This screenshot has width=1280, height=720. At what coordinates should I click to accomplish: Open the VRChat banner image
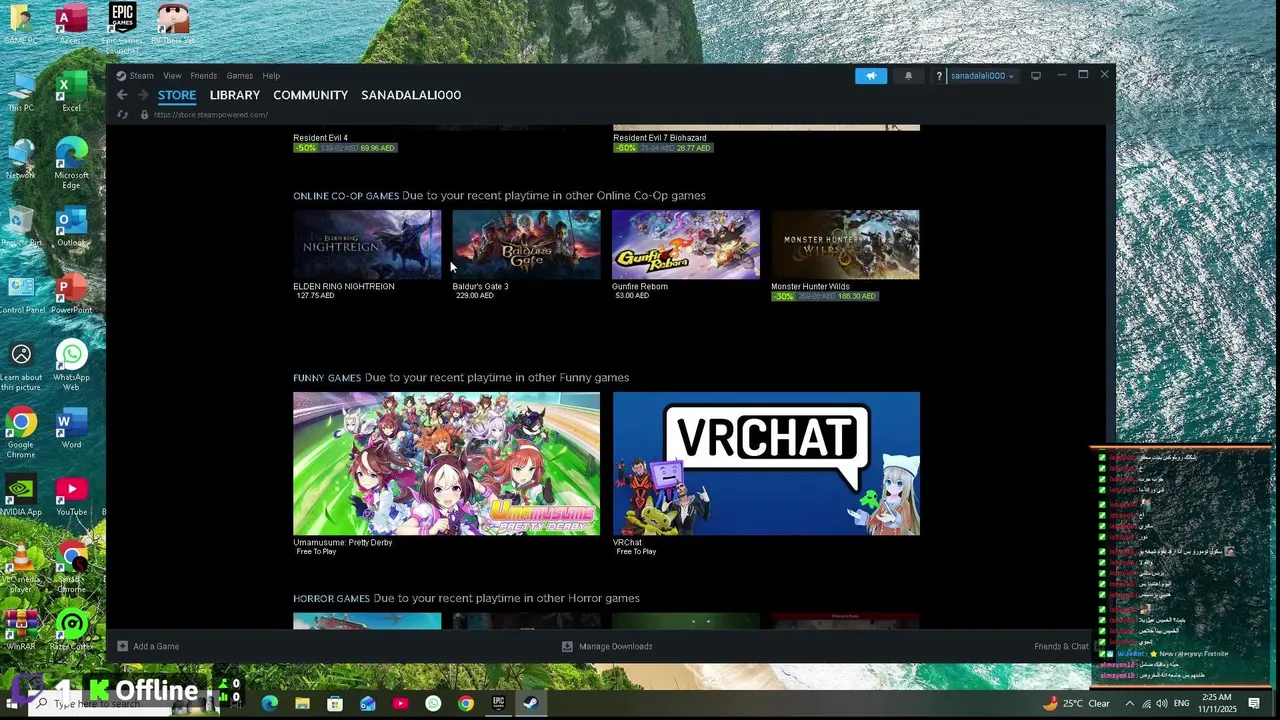click(766, 463)
